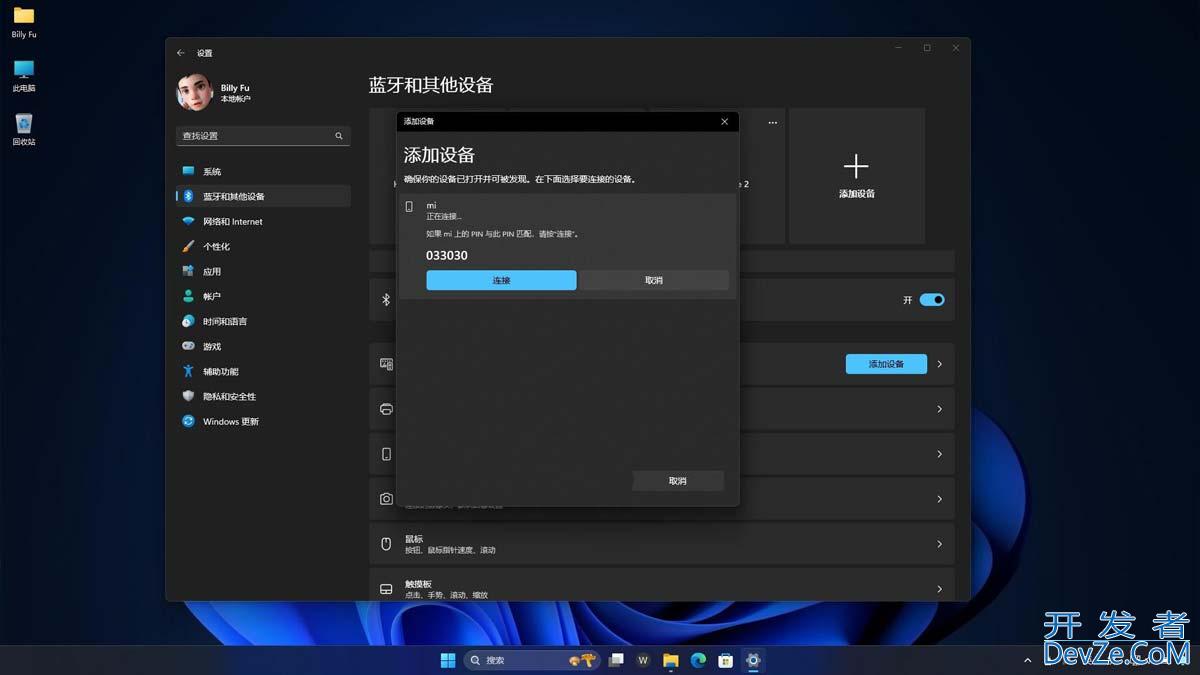Go back using the Settings back arrow
The image size is (1200, 675).
point(181,52)
